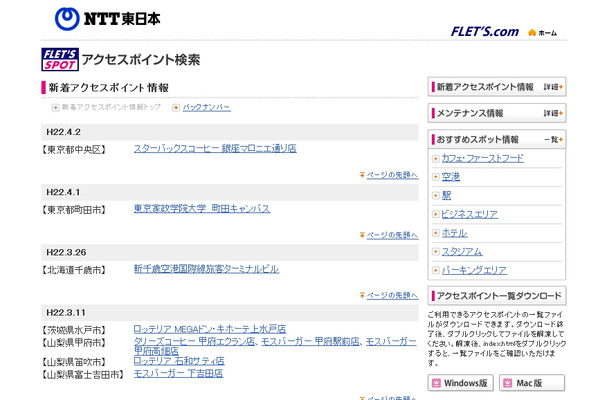
Task: Open モスバーガー 下吉田店 link
Action: [x=179, y=374]
